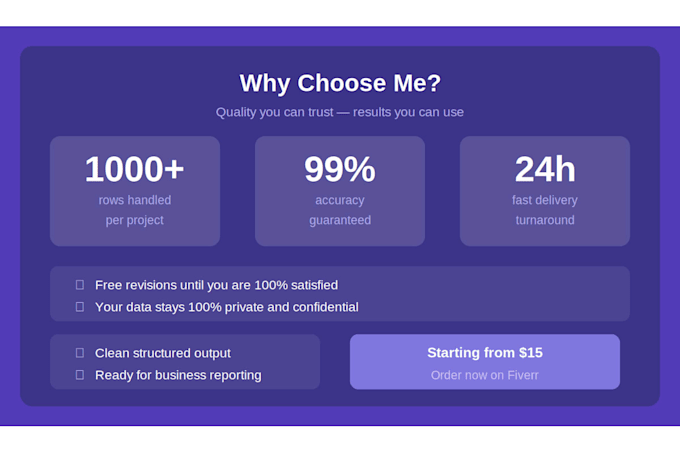Click the Ready for business reporting text
Viewport: 680px width, 453px height.
[178, 375]
